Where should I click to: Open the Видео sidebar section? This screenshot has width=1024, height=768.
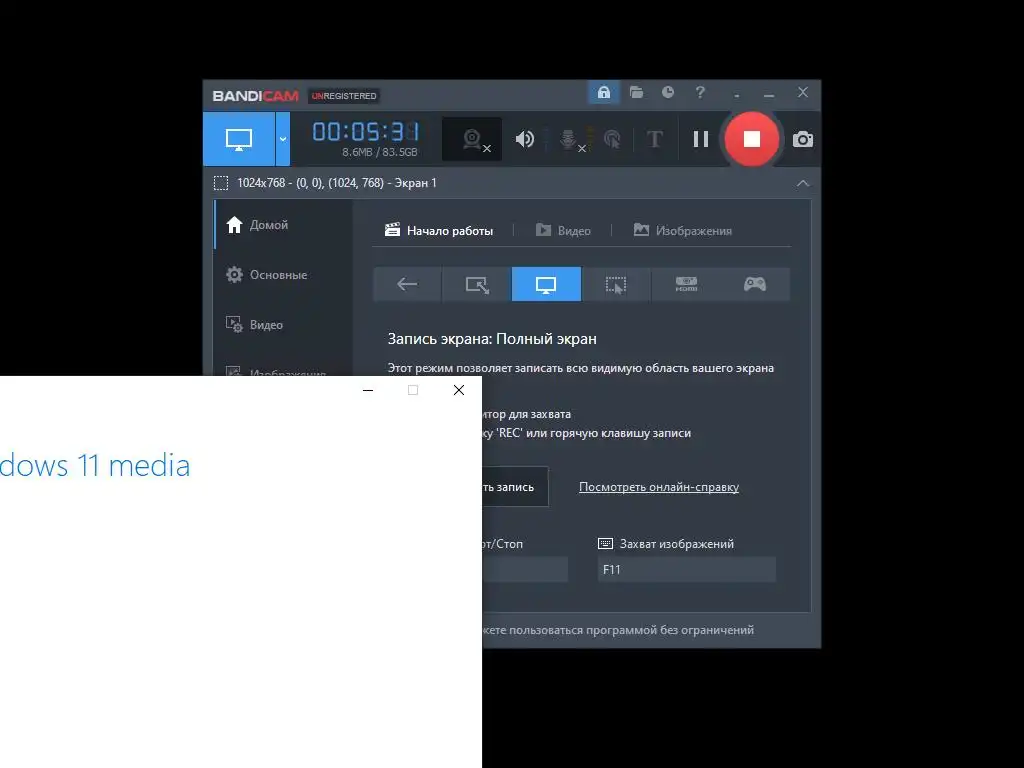tap(283, 325)
